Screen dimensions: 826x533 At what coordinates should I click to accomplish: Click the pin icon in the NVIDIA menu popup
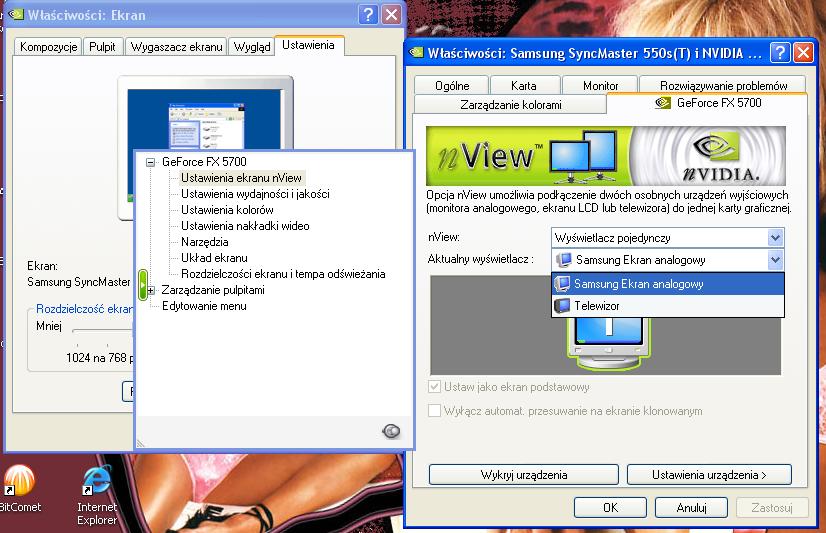[391, 431]
